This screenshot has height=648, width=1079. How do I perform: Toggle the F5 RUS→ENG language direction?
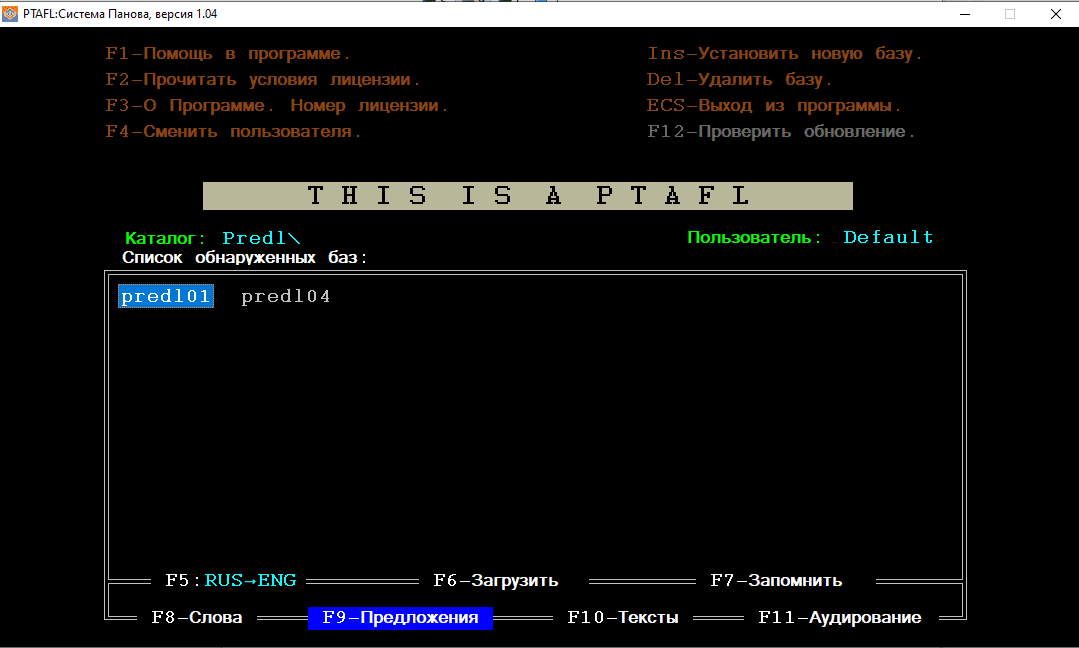click(231, 581)
